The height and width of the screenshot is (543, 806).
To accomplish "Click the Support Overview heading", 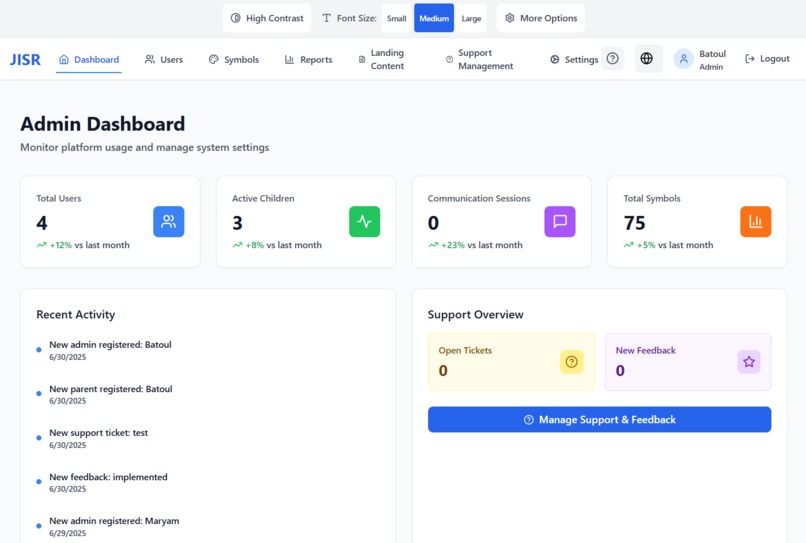I will [x=475, y=315].
